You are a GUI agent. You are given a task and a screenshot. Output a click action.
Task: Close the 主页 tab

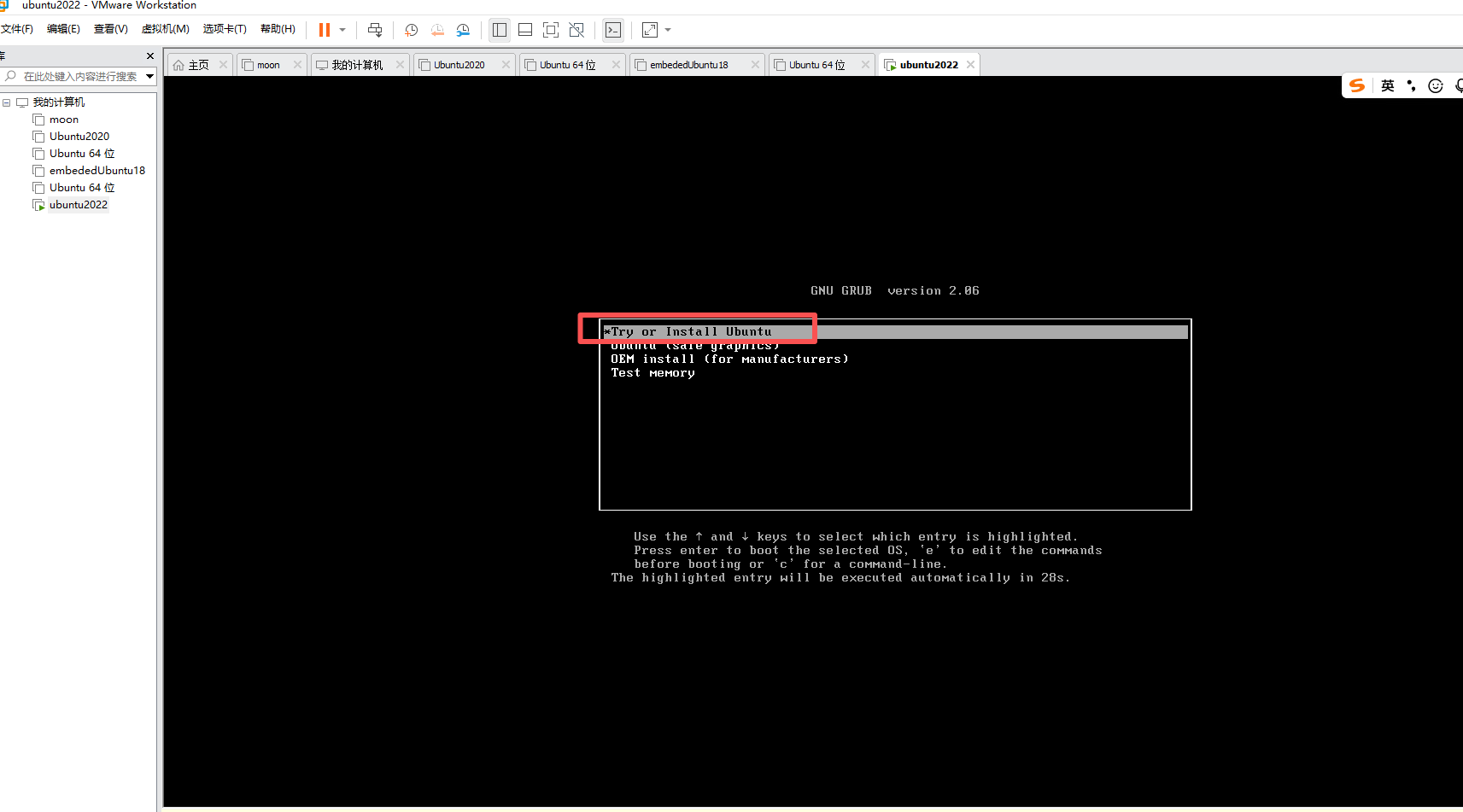click(224, 65)
